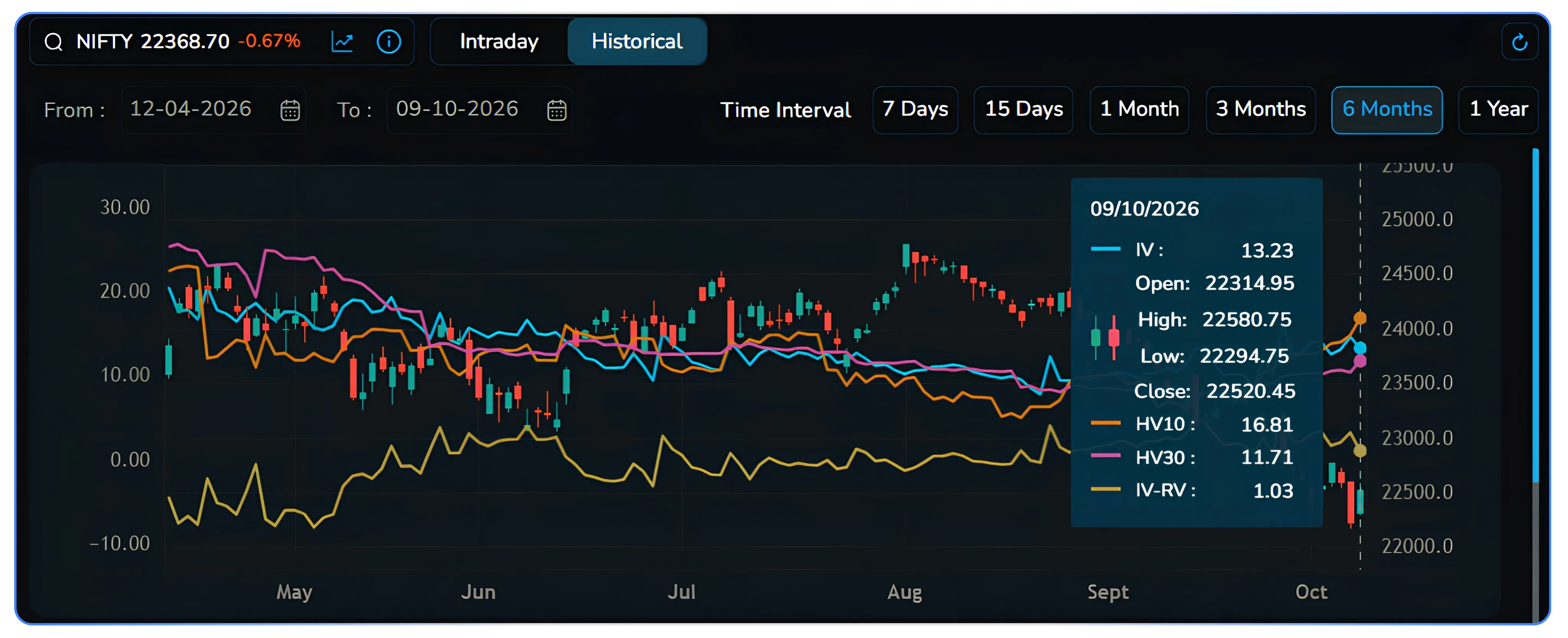This screenshot has width=1568, height=638.
Task: Click the Oct label on the x-axis
Action: coord(1310,592)
